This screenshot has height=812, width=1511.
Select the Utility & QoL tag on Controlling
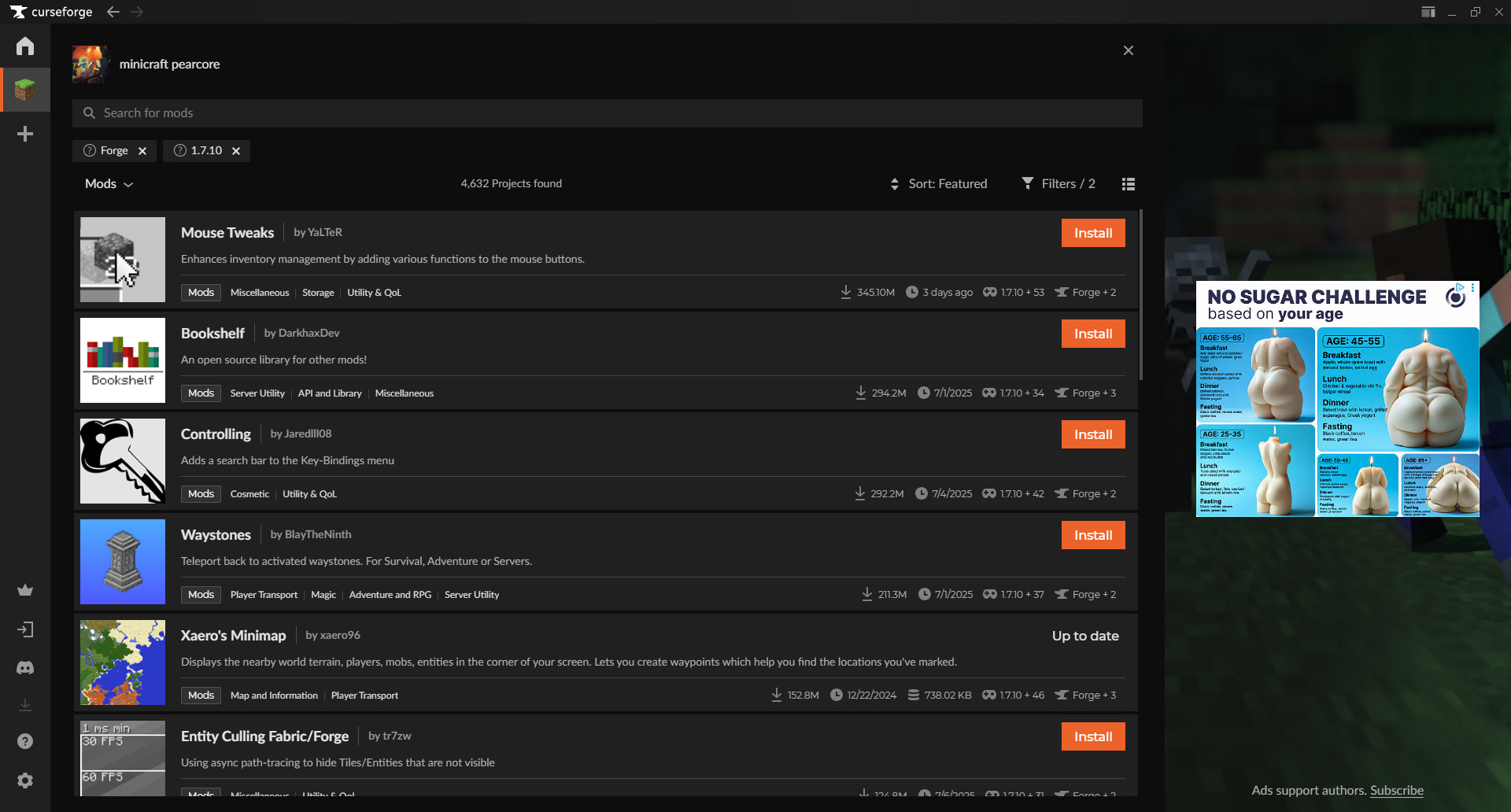[x=309, y=494]
